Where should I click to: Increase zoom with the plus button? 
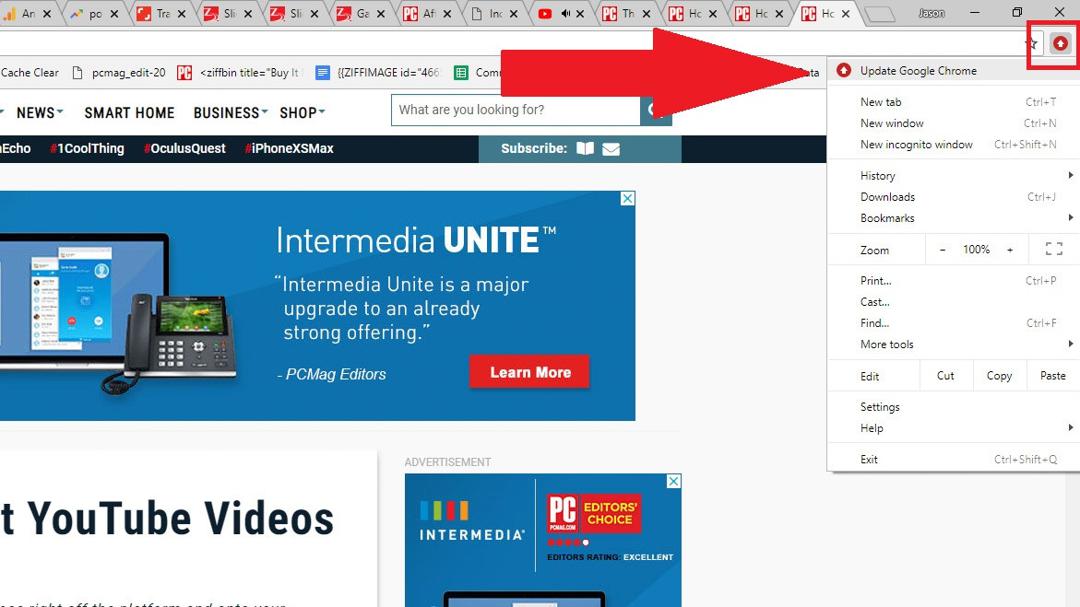pyautogui.click(x=1010, y=249)
